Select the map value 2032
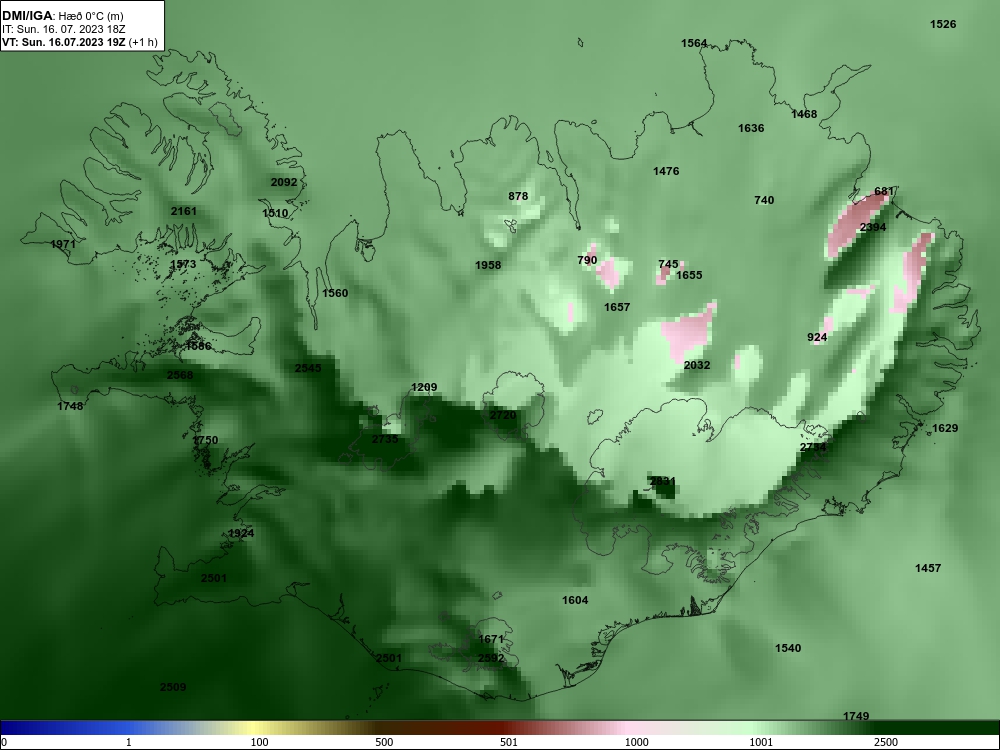Screen dimensions: 1000x750 pos(696,365)
